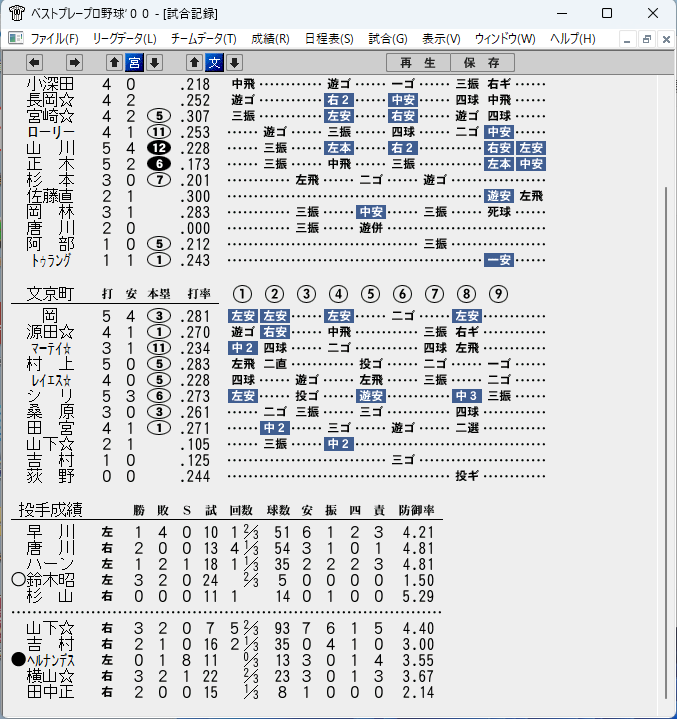This screenshot has height=719, width=677.
Task: Click the 球数 column header
Action: (x=278, y=510)
